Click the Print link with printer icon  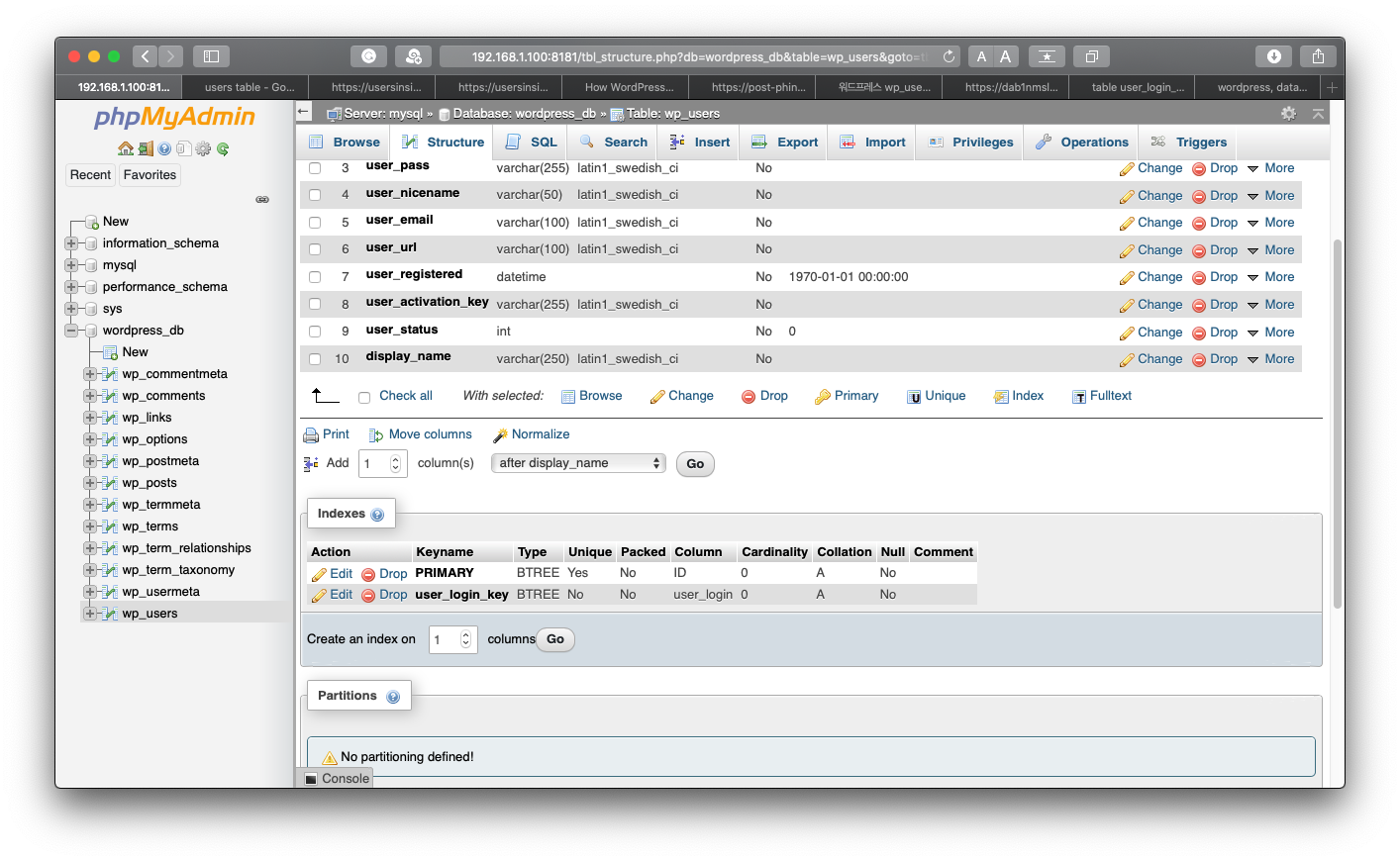pyautogui.click(x=326, y=434)
